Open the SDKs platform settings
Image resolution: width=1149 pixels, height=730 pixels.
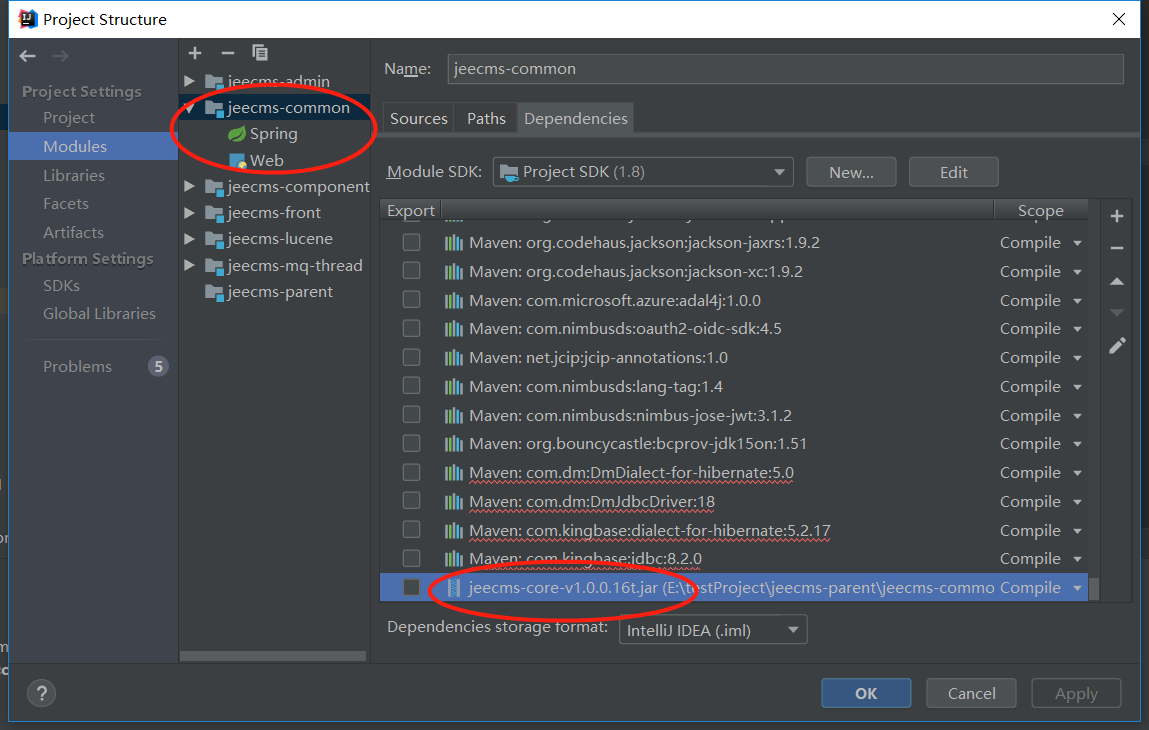point(61,286)
